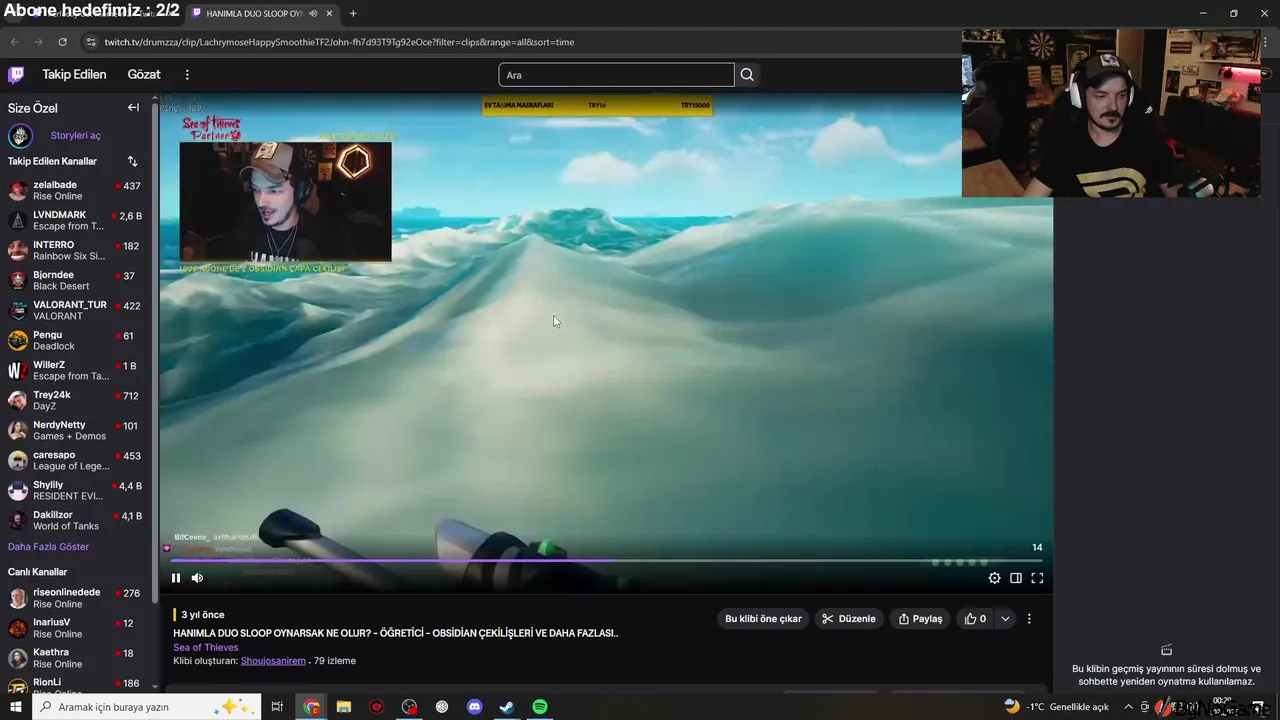The image size is (1280, 720).
Task: Click the Paylaş share button
Action: [920, 619]
